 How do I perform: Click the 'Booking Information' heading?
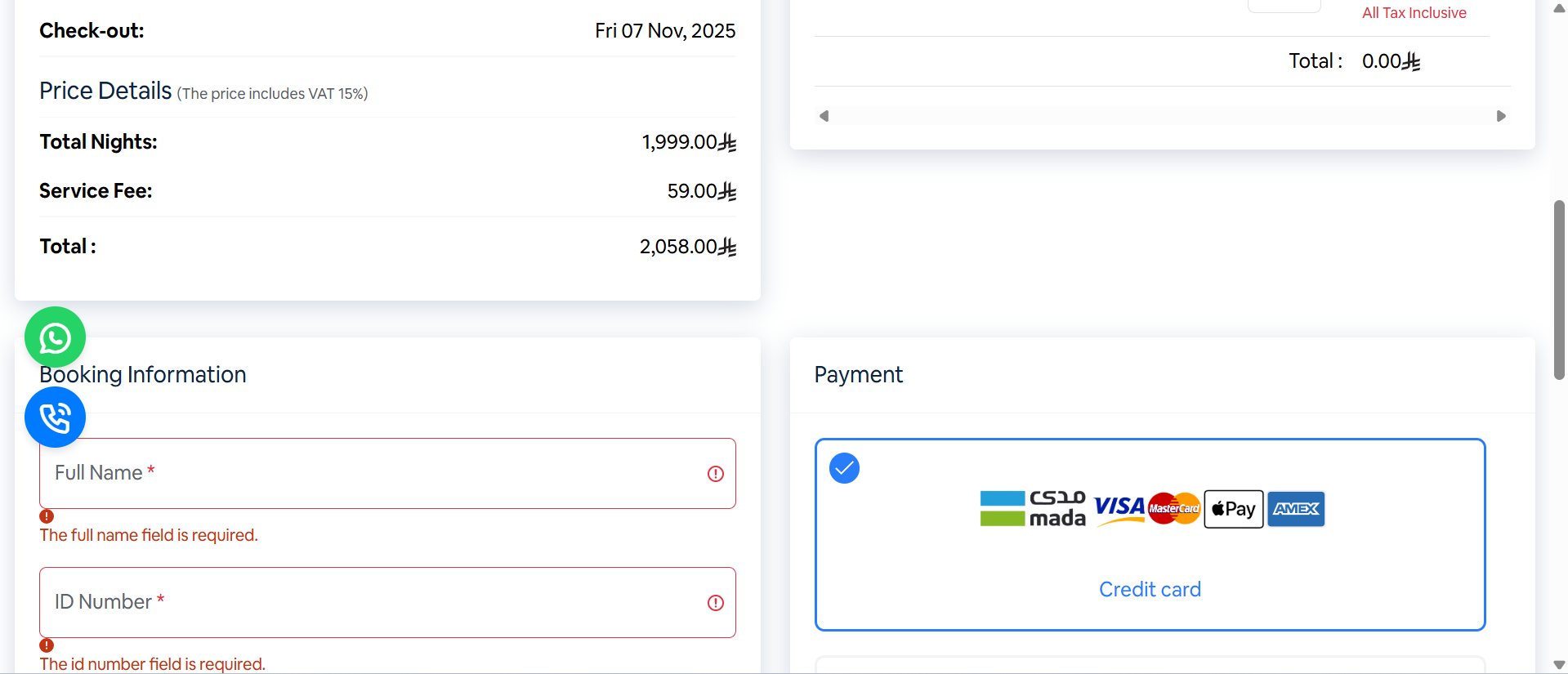pos(143,374)
